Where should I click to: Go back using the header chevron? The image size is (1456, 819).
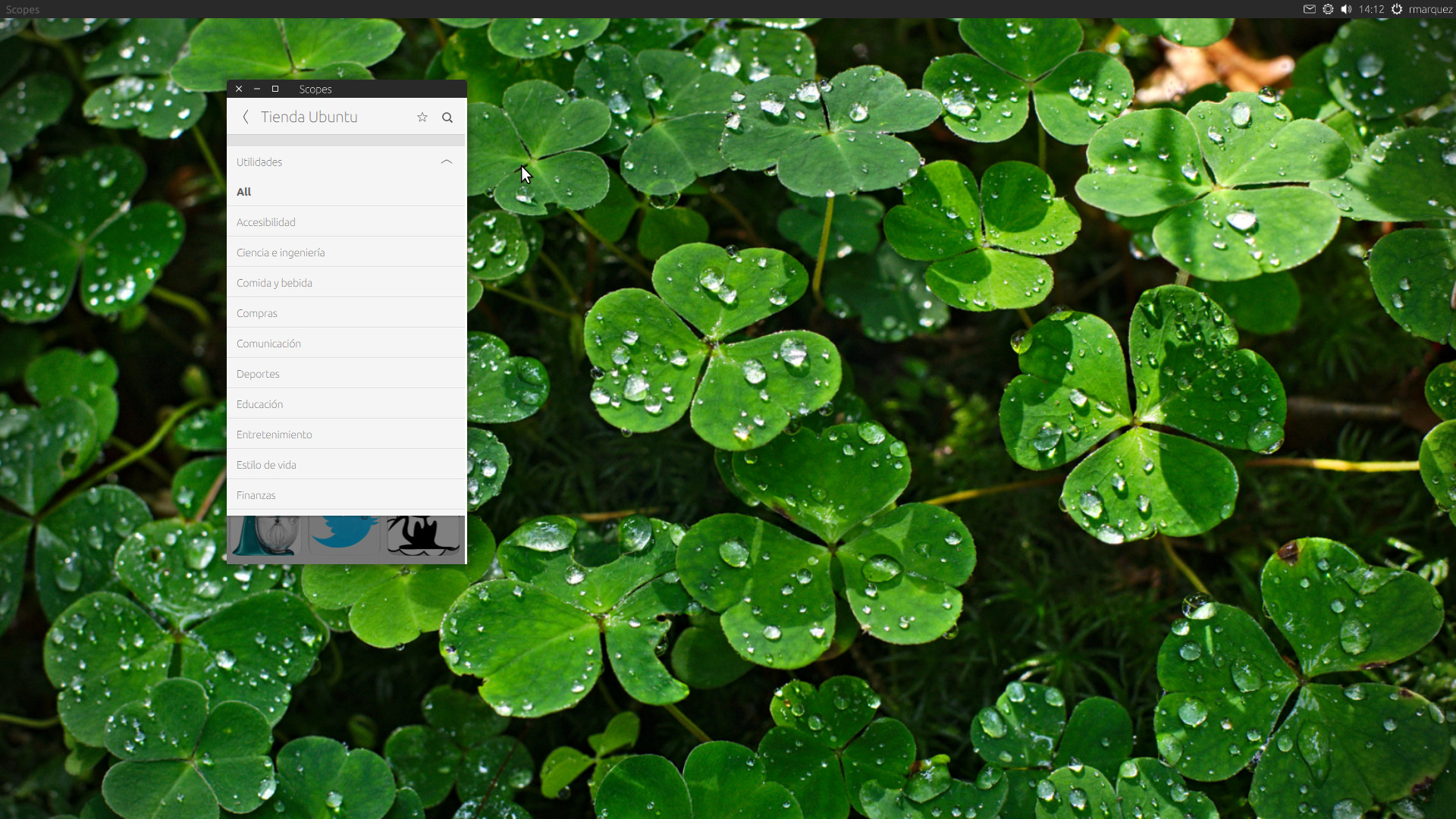(245, 117)
